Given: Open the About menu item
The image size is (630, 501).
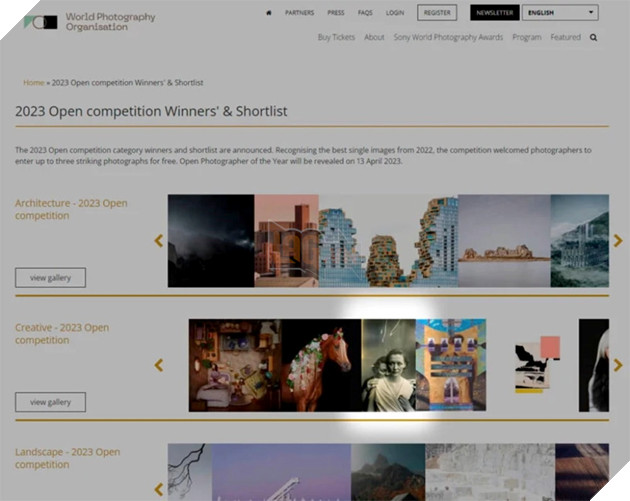Looking at the screenshot, I should 374,38.
